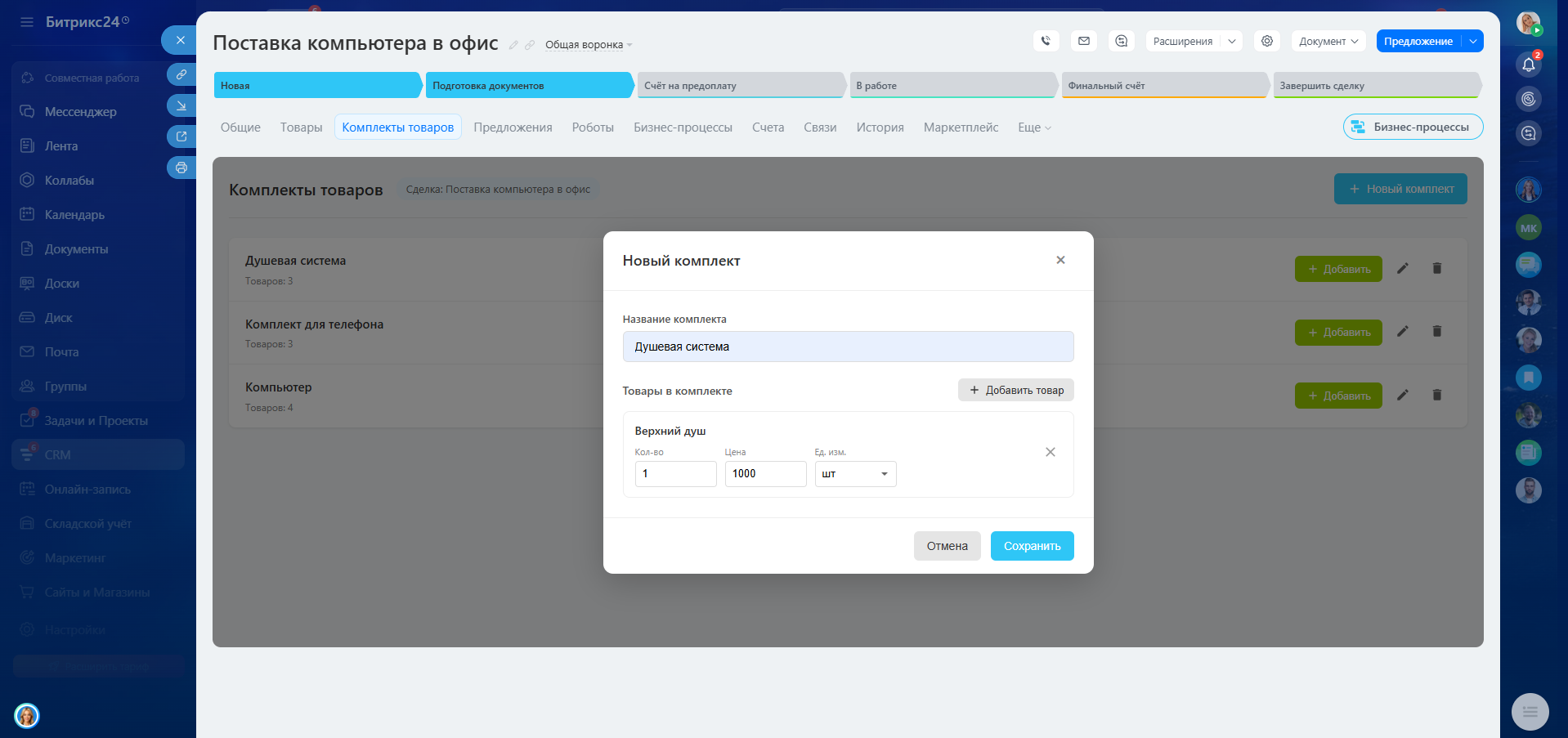Click the print icon on side panel

[x=181, y=168]
